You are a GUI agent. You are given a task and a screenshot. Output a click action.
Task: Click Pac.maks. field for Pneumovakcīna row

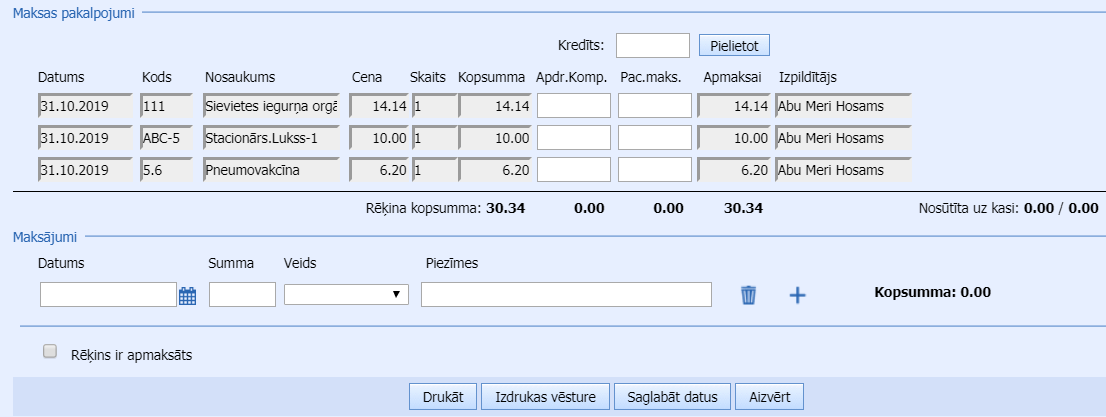(654, 171)
